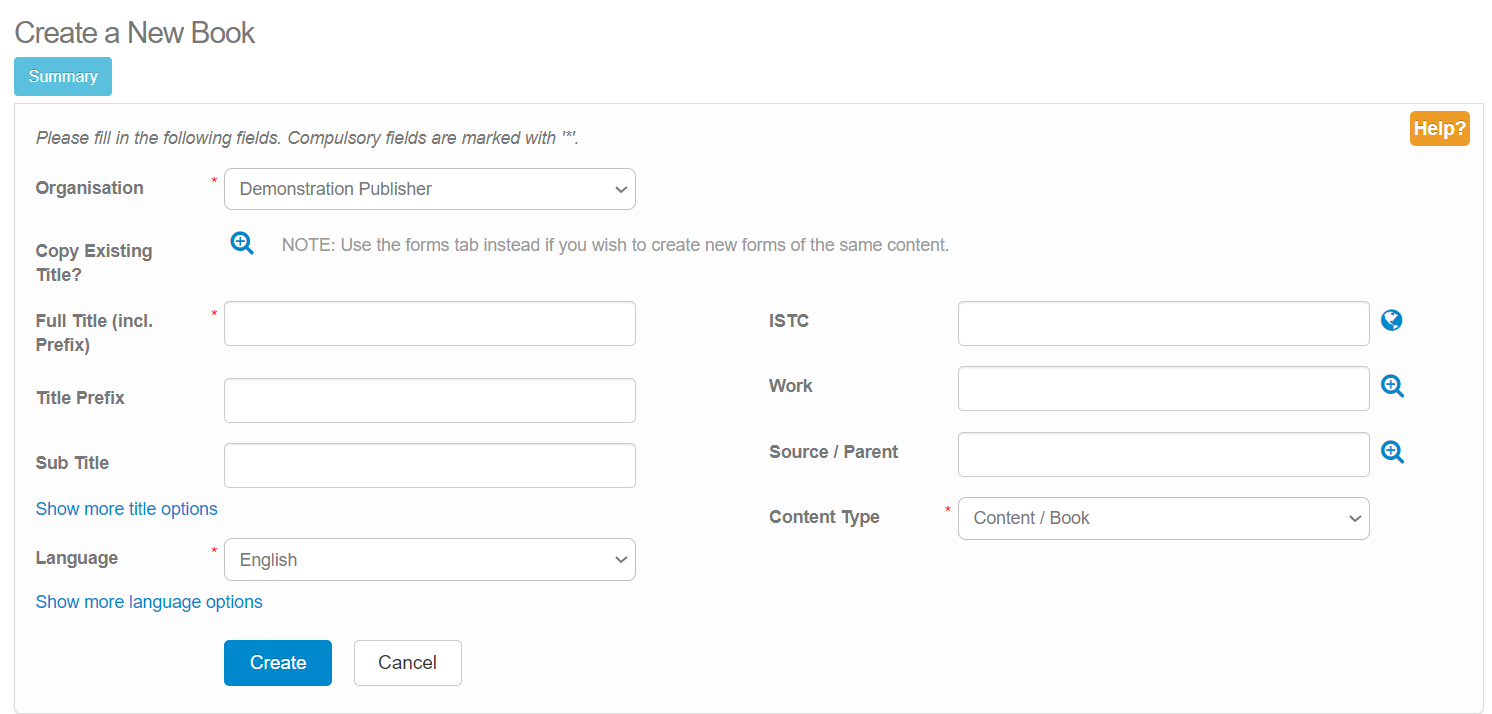
Task: Show more title options link
Action: tap(126, 509)
